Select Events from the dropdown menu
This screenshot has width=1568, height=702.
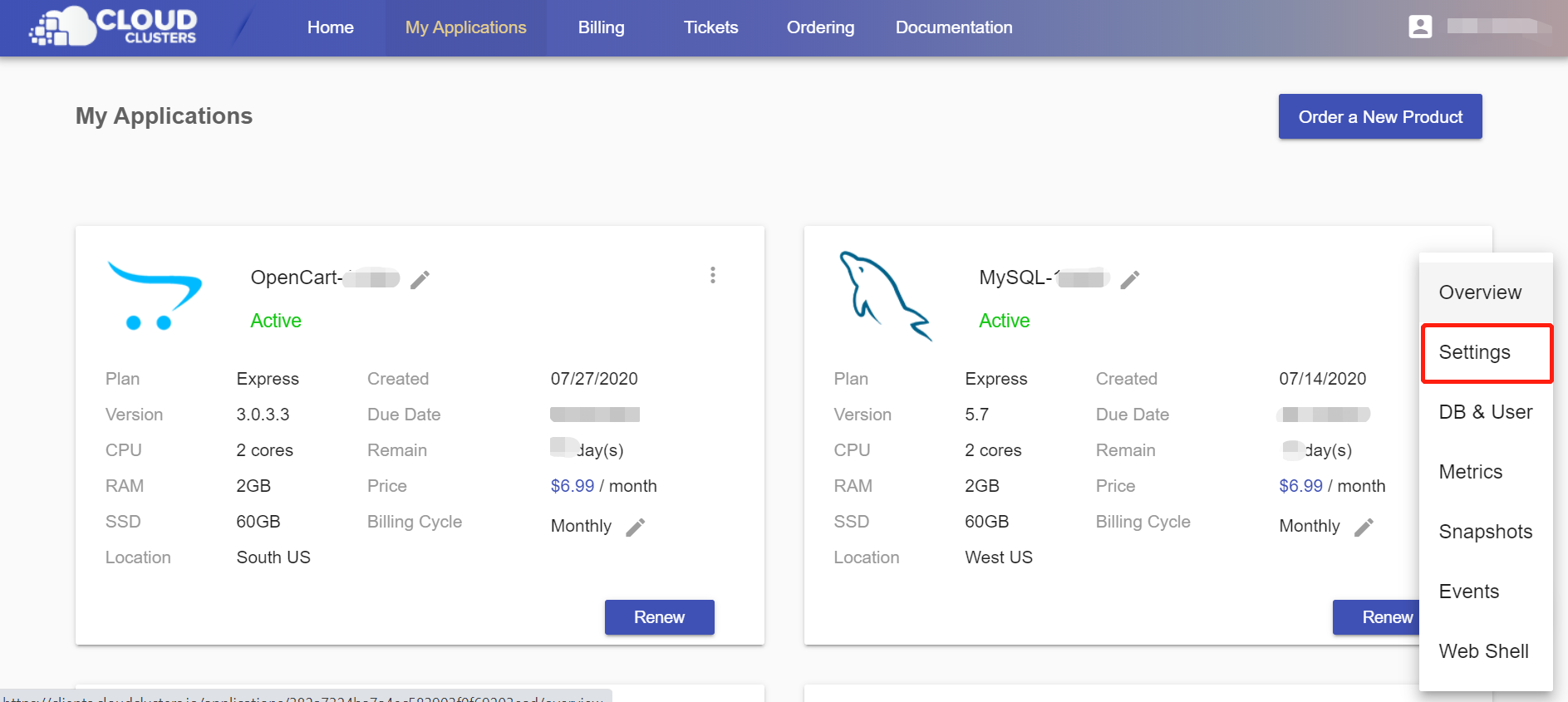pyautogui.click(x=1486, y=592)
